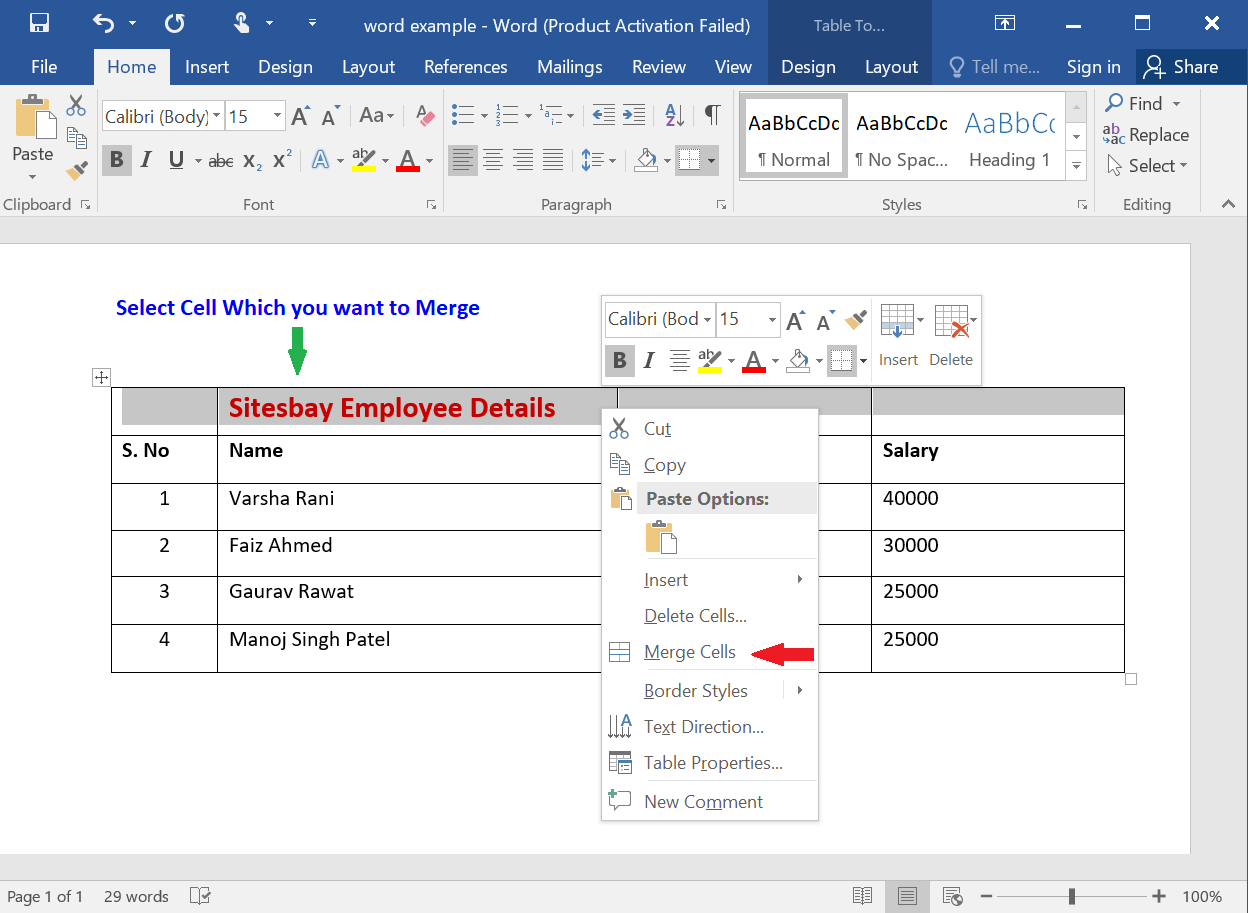Switch to the Mailings tab
Screen dimensions: 1248x913
570,67
